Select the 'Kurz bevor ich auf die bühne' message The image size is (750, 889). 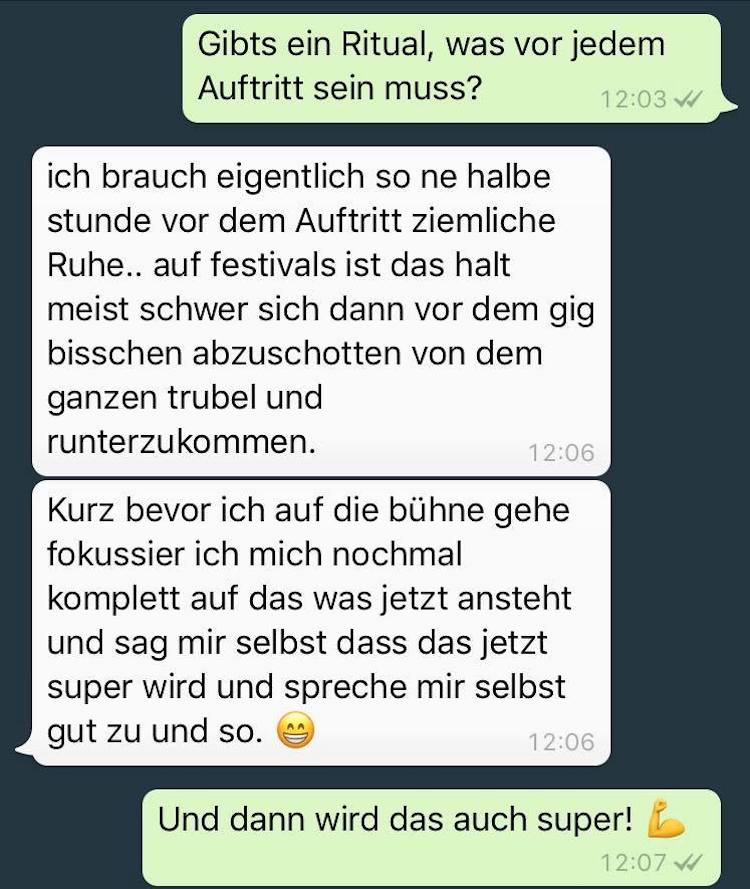[321, 623]
